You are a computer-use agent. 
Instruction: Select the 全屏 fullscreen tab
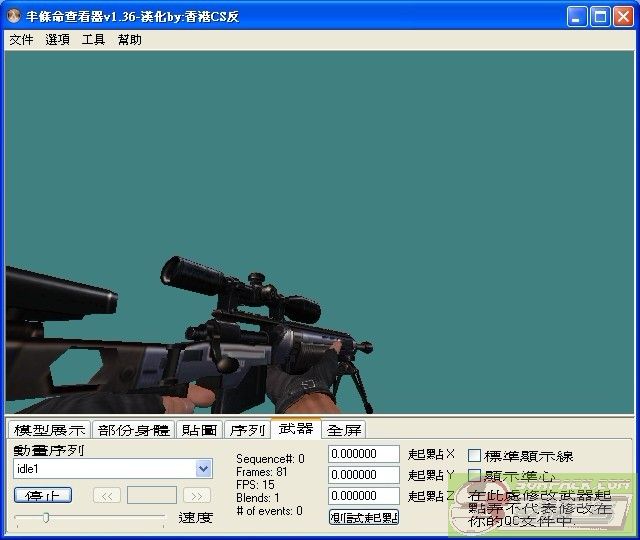(x=344, y=430)
